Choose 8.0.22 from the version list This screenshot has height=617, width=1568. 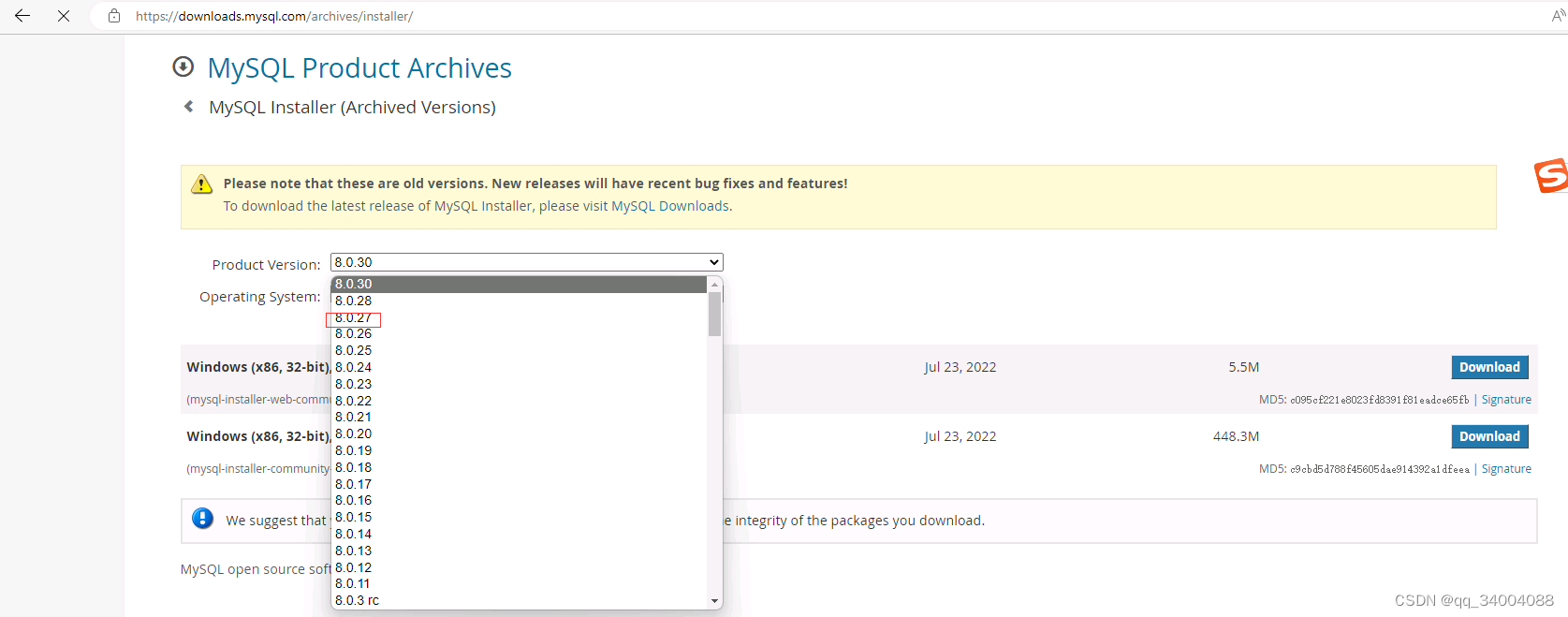tap(520, 401)
